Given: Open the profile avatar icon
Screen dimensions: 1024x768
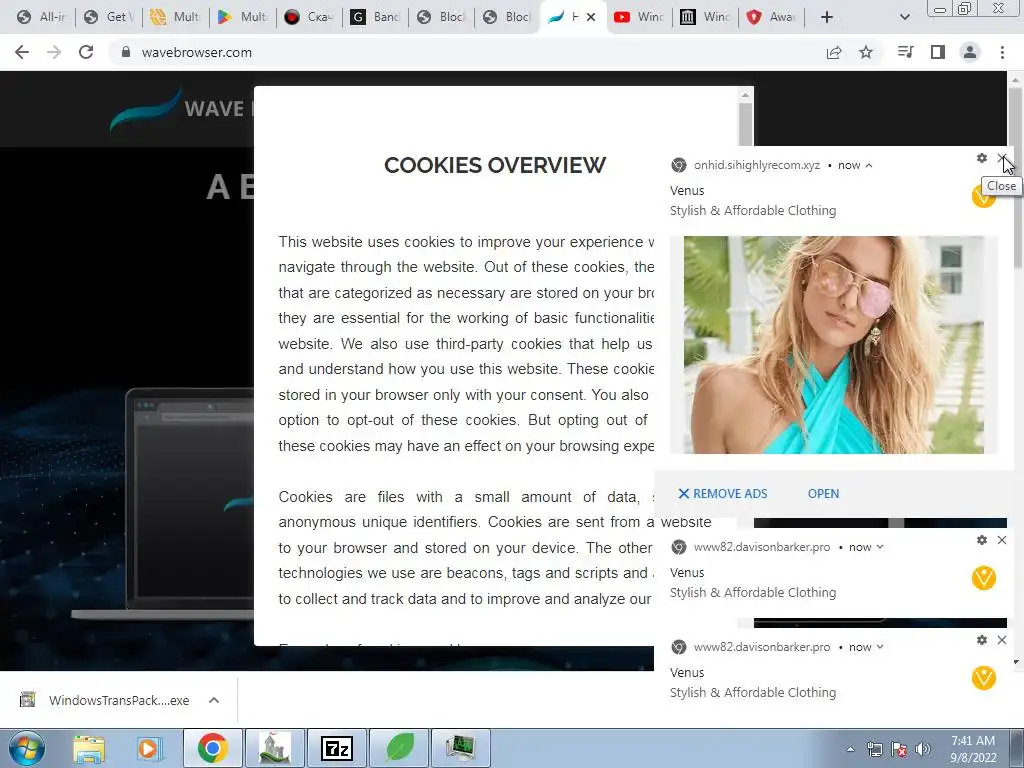Looking at the screenshot, I should [x=970, y=52].
